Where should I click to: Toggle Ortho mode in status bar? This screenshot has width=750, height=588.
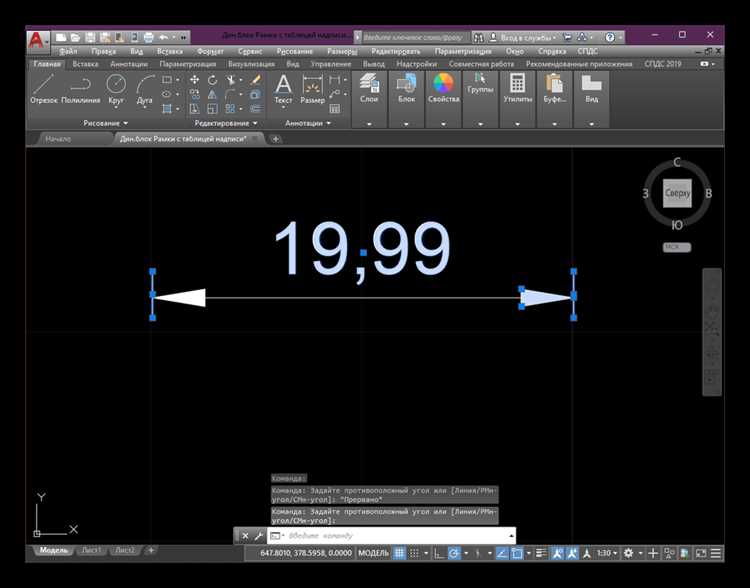tap(439, 553)
